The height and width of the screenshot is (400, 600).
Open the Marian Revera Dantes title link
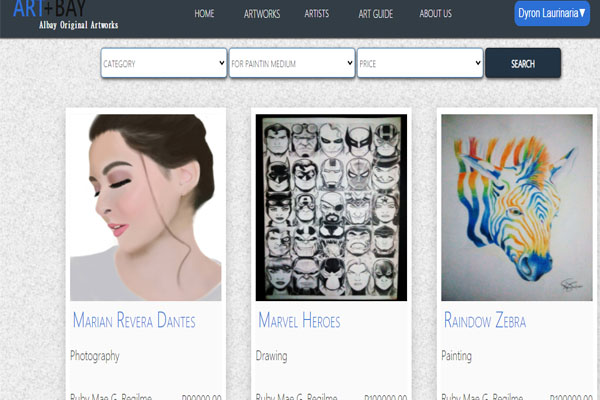134,320
